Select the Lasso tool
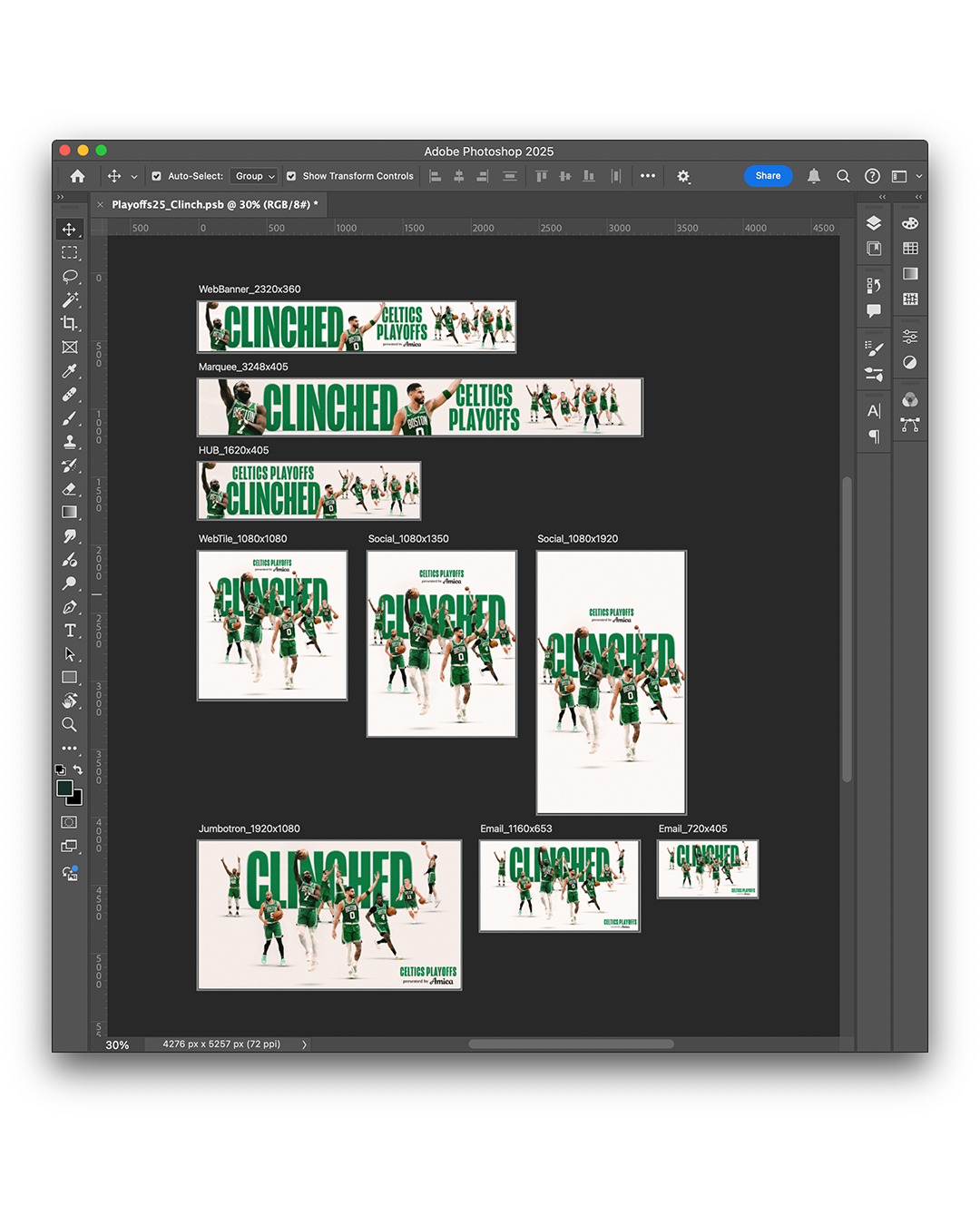Viewport: 980px width, 1225px height. pyautogui.click(x=69, y=277)
